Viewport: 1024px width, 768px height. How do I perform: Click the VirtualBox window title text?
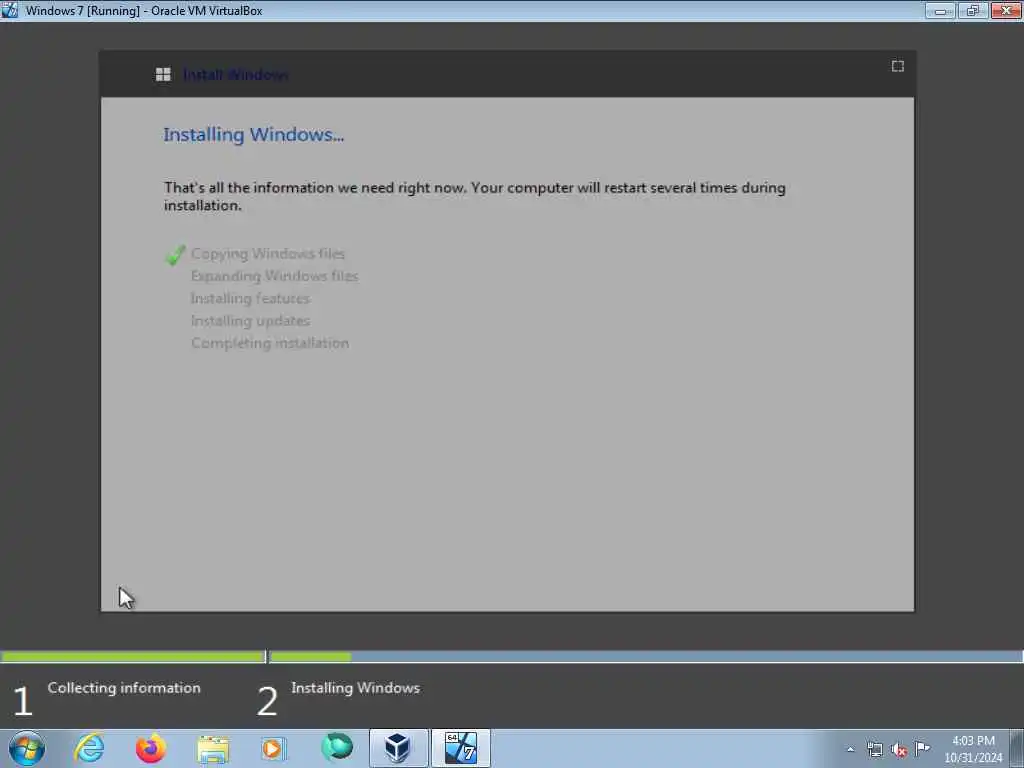144,10
